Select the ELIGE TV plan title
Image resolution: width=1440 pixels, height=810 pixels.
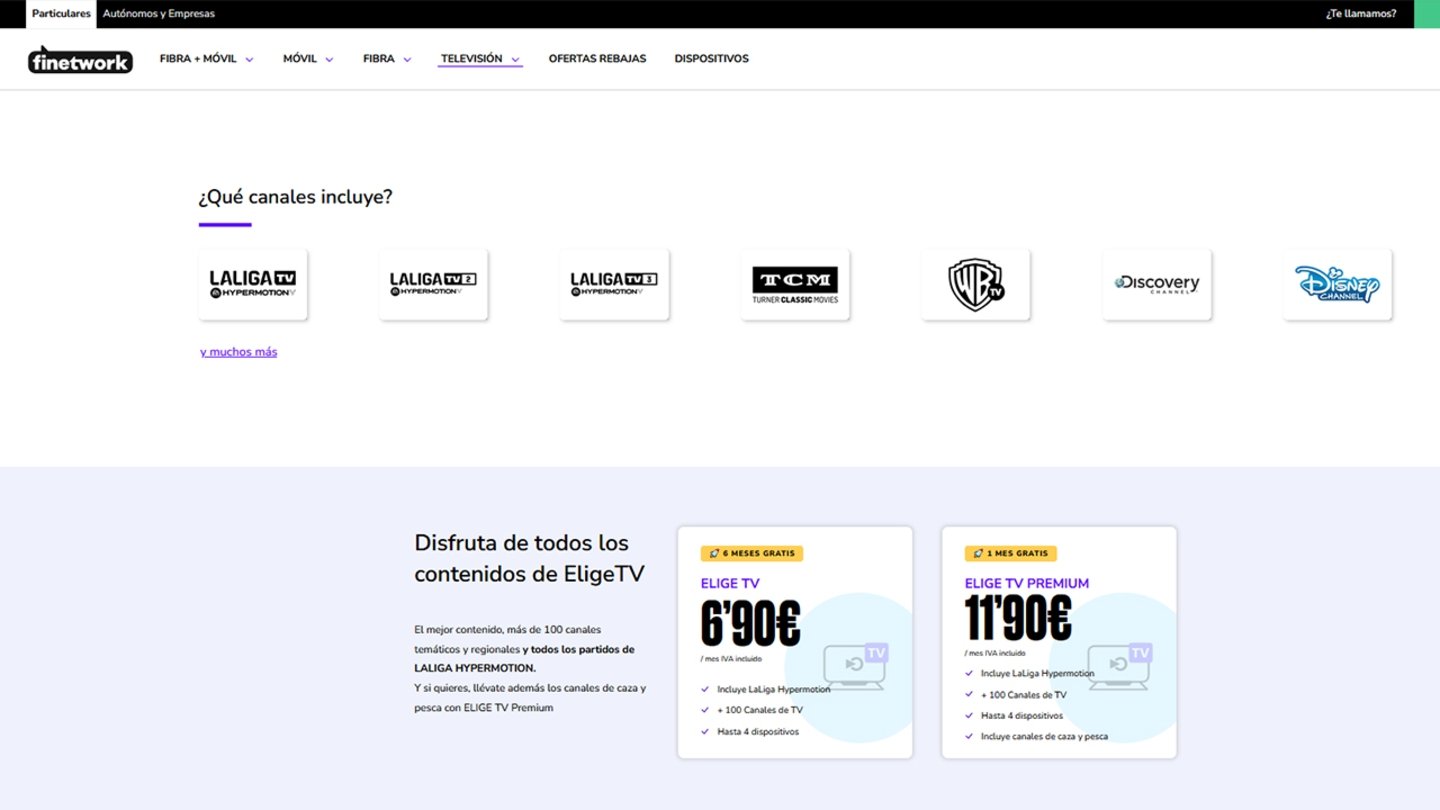point(730,583)
